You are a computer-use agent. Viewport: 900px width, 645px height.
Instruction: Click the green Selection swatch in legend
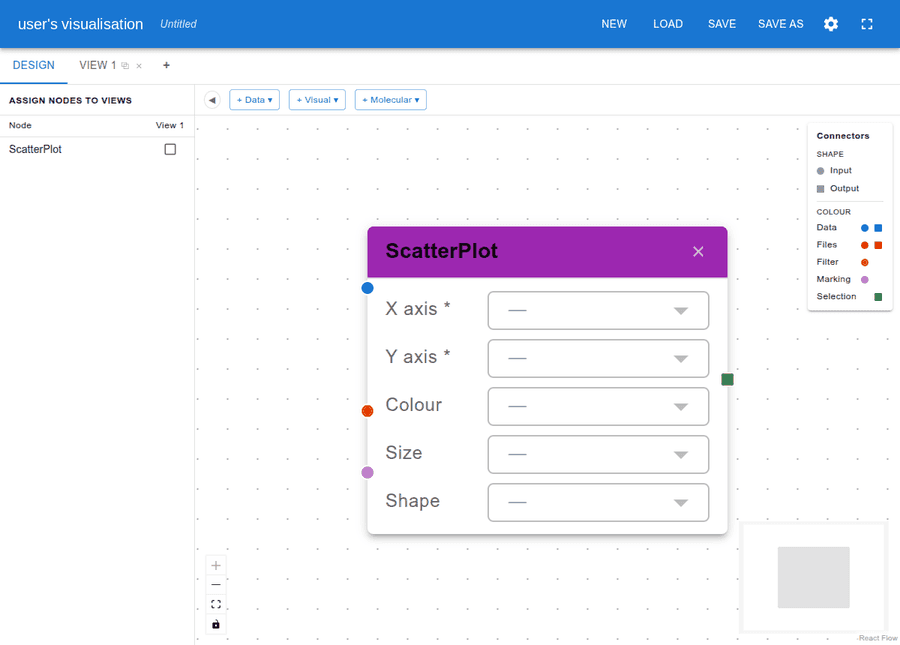click(x=878, y=297)
